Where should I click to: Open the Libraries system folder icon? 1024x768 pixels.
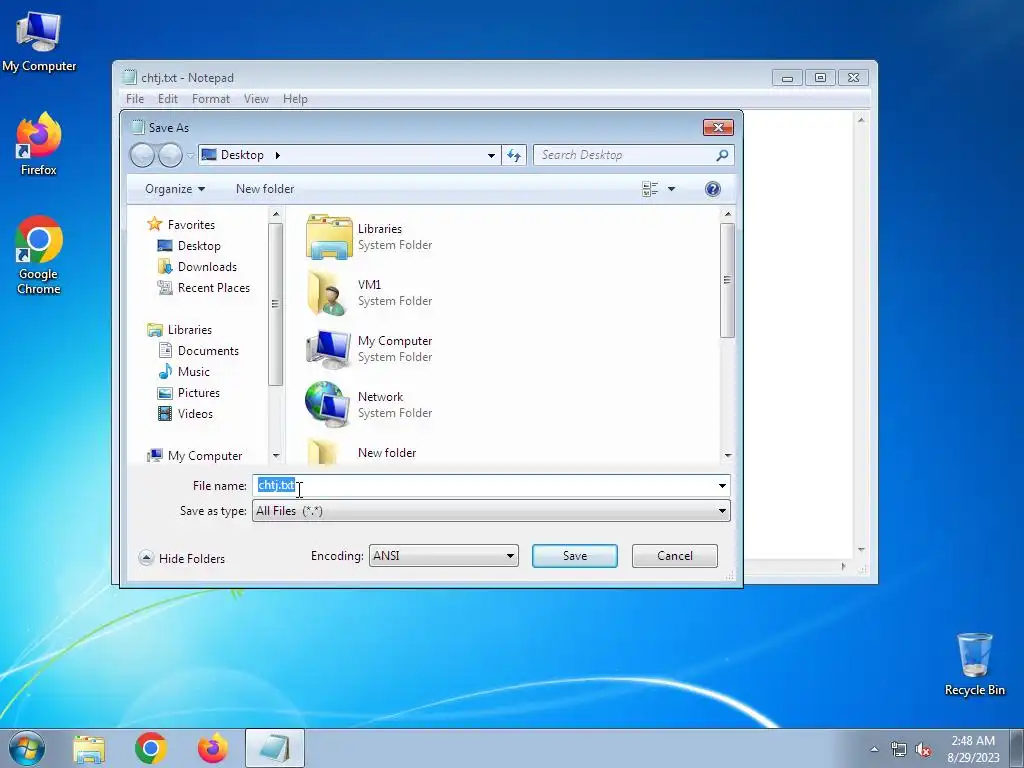point(329,237)
